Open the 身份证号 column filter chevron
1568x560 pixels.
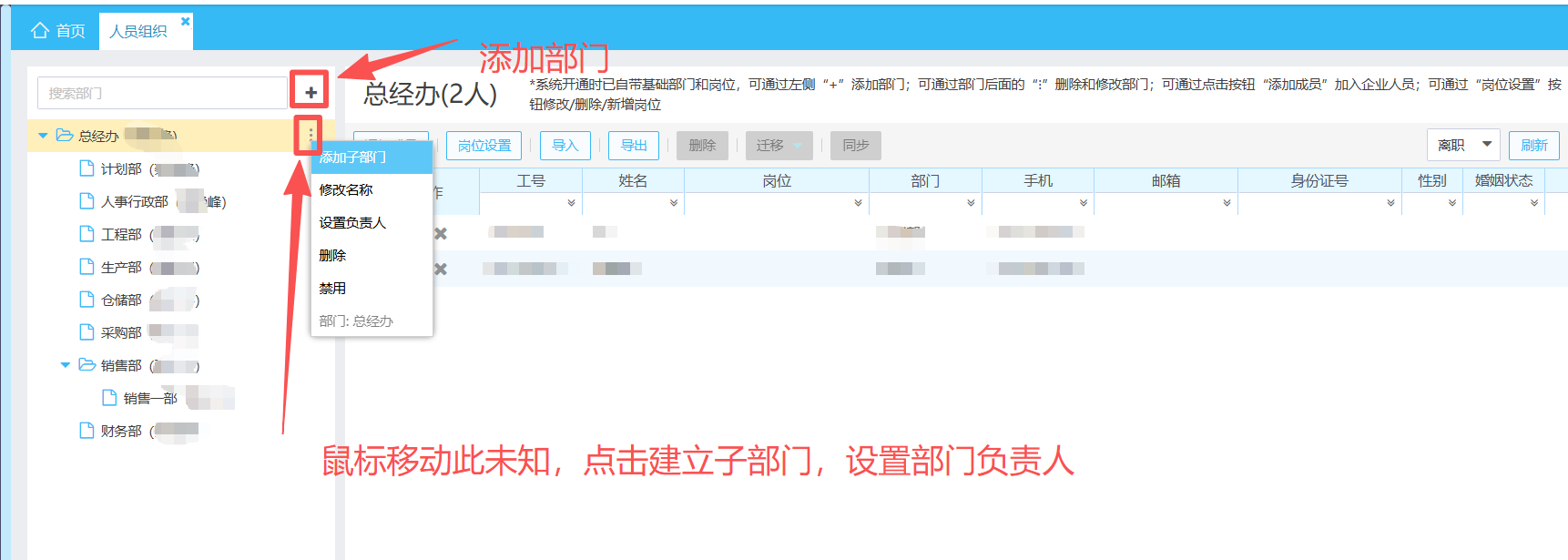click(1390, 203)
